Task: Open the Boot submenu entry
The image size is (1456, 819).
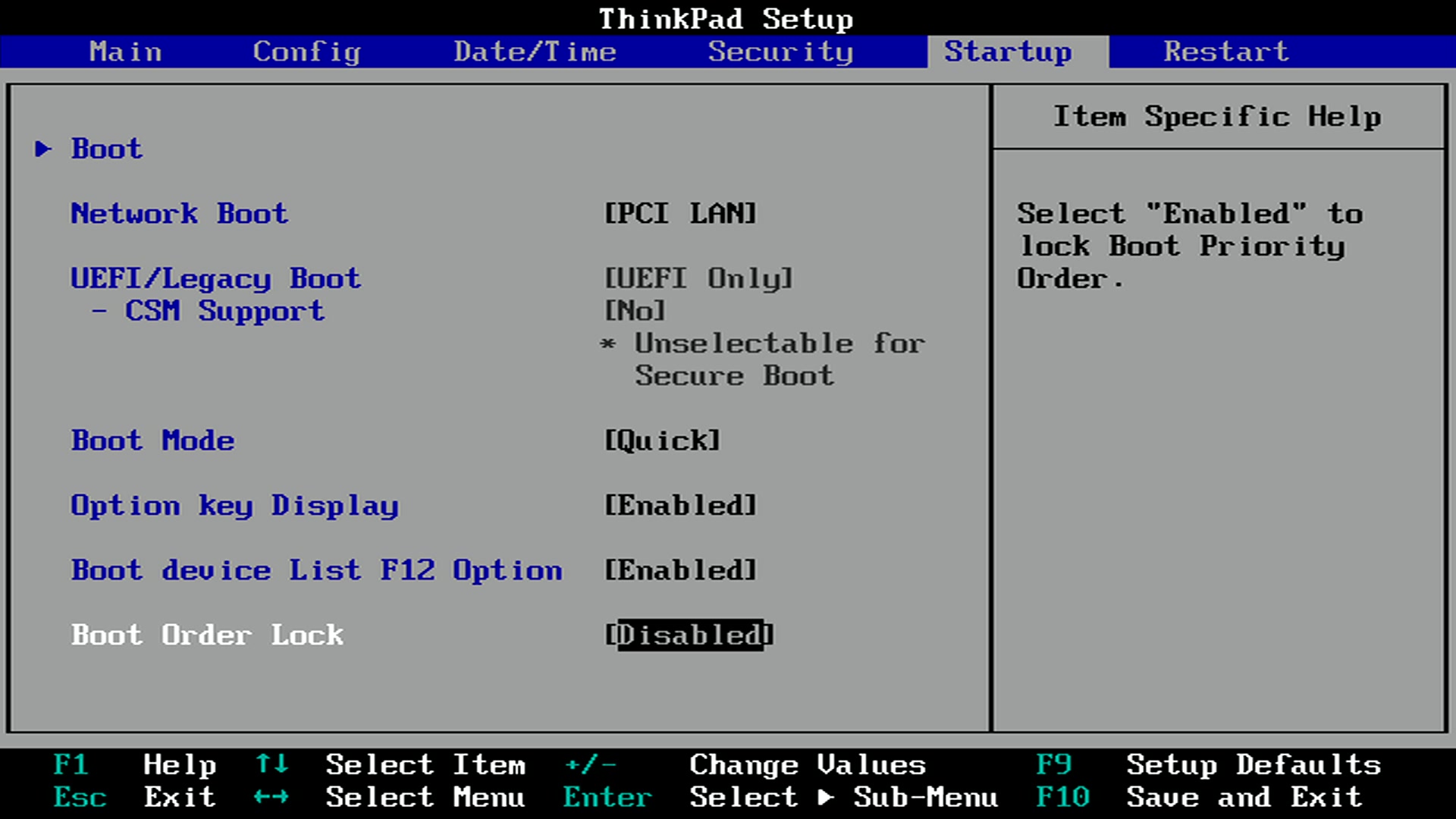Action: coord(107,149)
